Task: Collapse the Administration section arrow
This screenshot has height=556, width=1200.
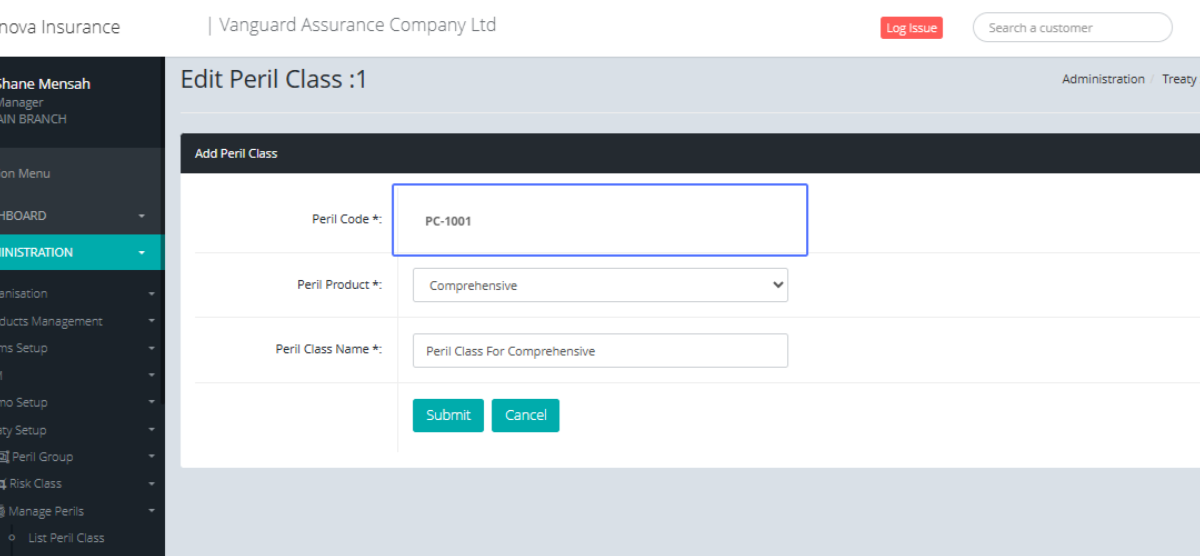Action: click(142, 253)
